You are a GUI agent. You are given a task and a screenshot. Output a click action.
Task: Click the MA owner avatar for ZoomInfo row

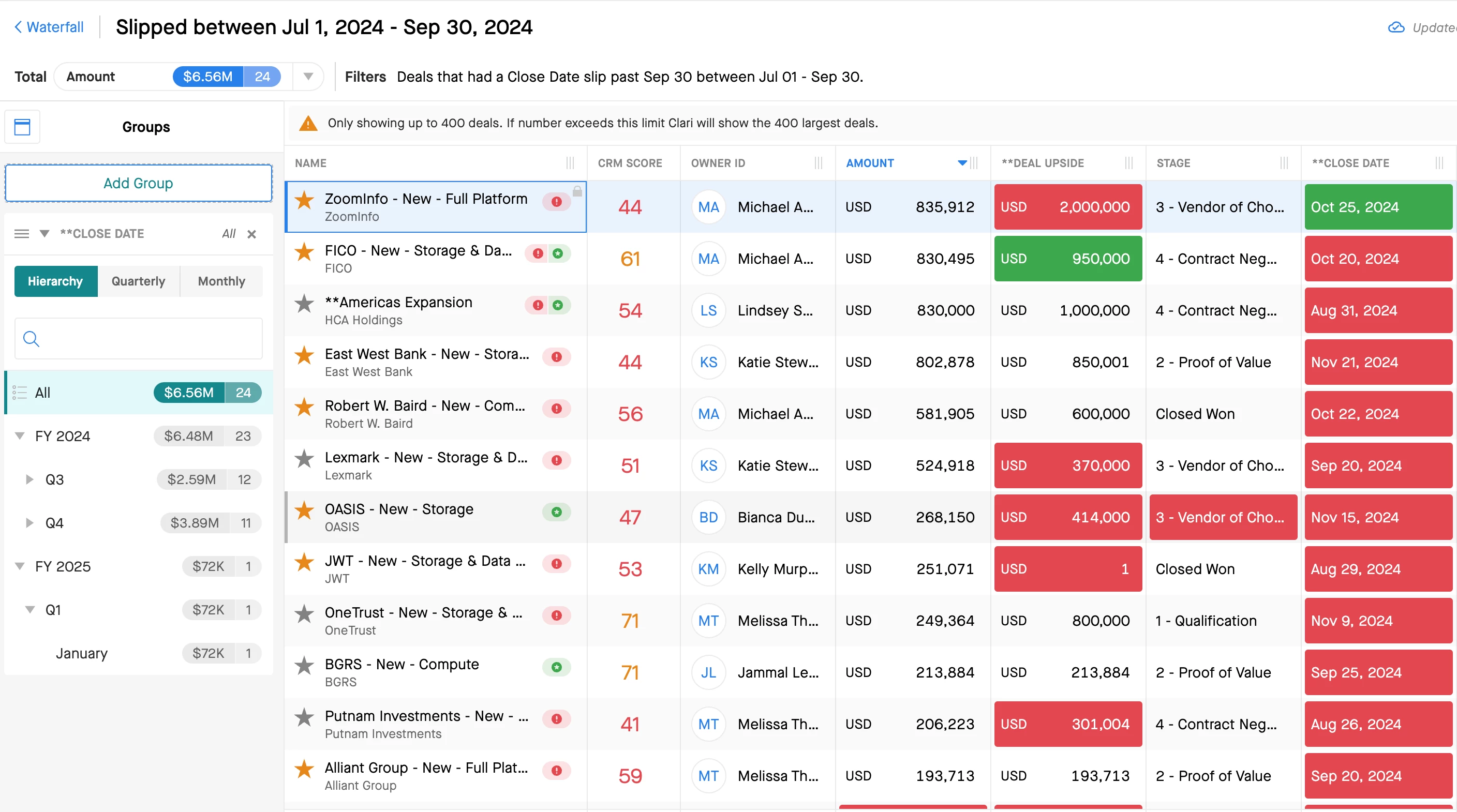708,207
